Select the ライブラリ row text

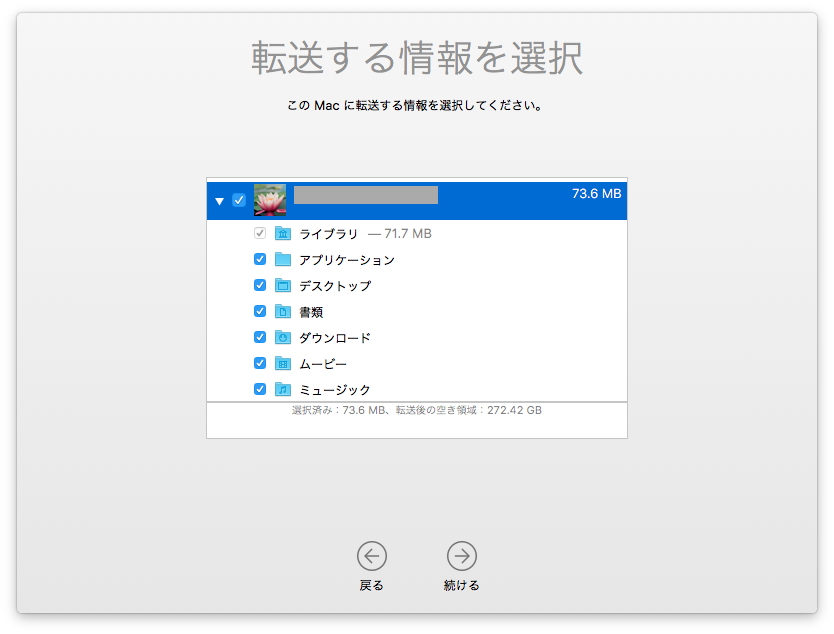(328, 234)
